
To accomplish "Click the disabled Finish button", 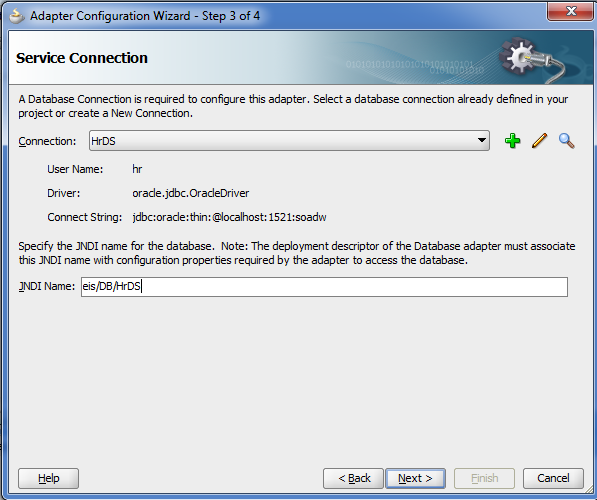I will 484,478.
